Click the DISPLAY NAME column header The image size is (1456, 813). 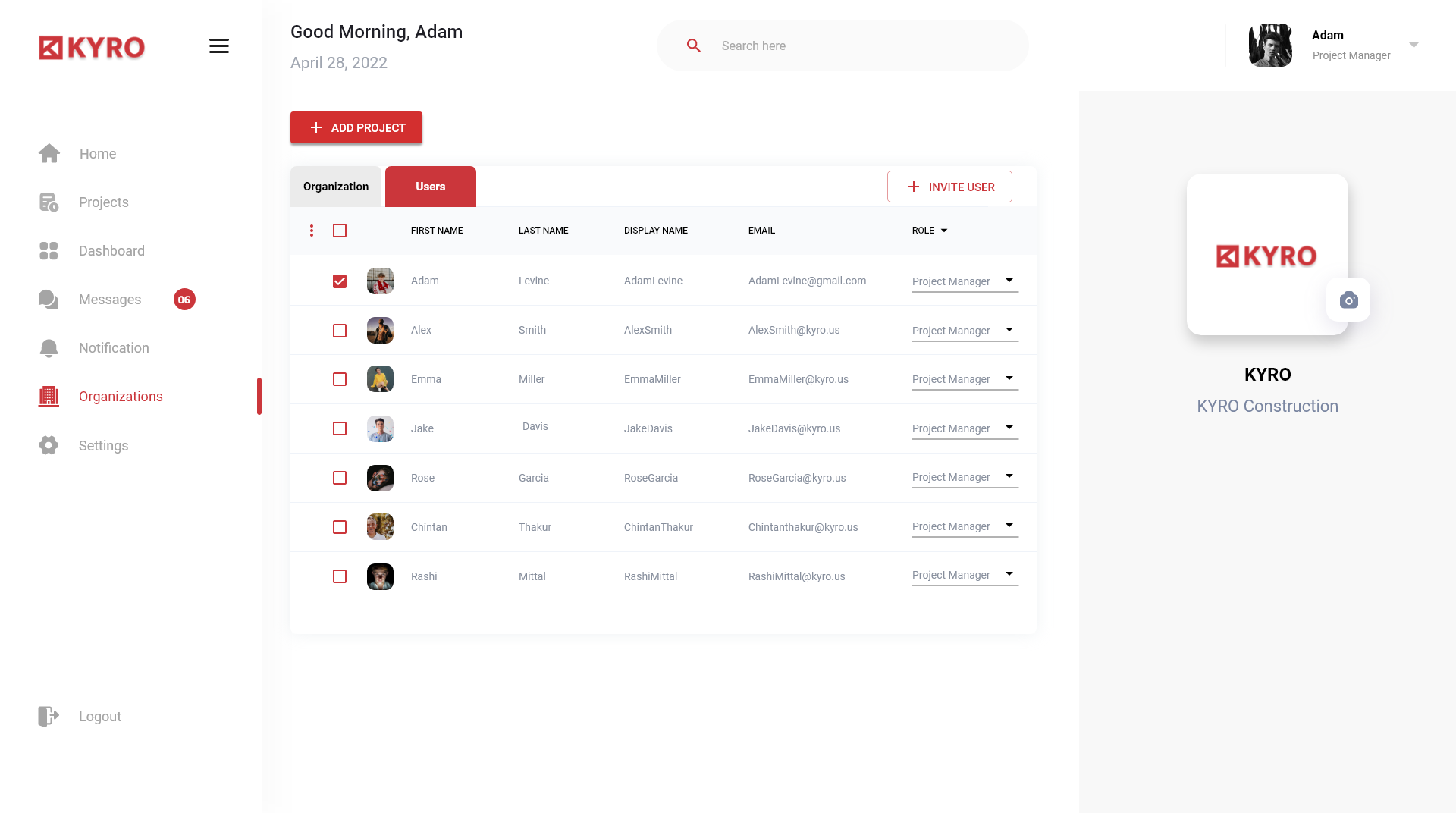pos(656,231)
